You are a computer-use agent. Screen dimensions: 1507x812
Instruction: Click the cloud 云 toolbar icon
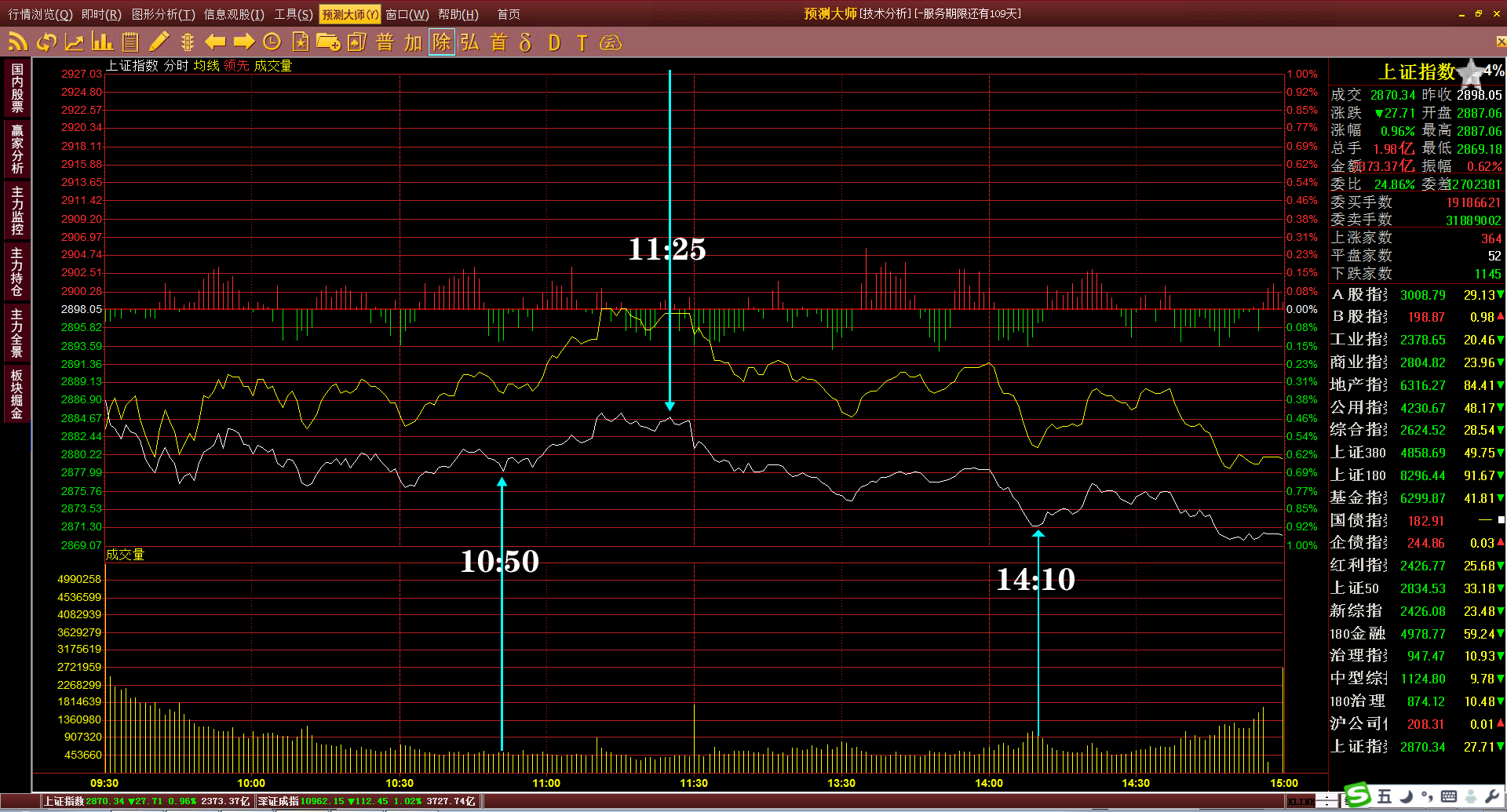pyautogui.click(x=610, y=42)
